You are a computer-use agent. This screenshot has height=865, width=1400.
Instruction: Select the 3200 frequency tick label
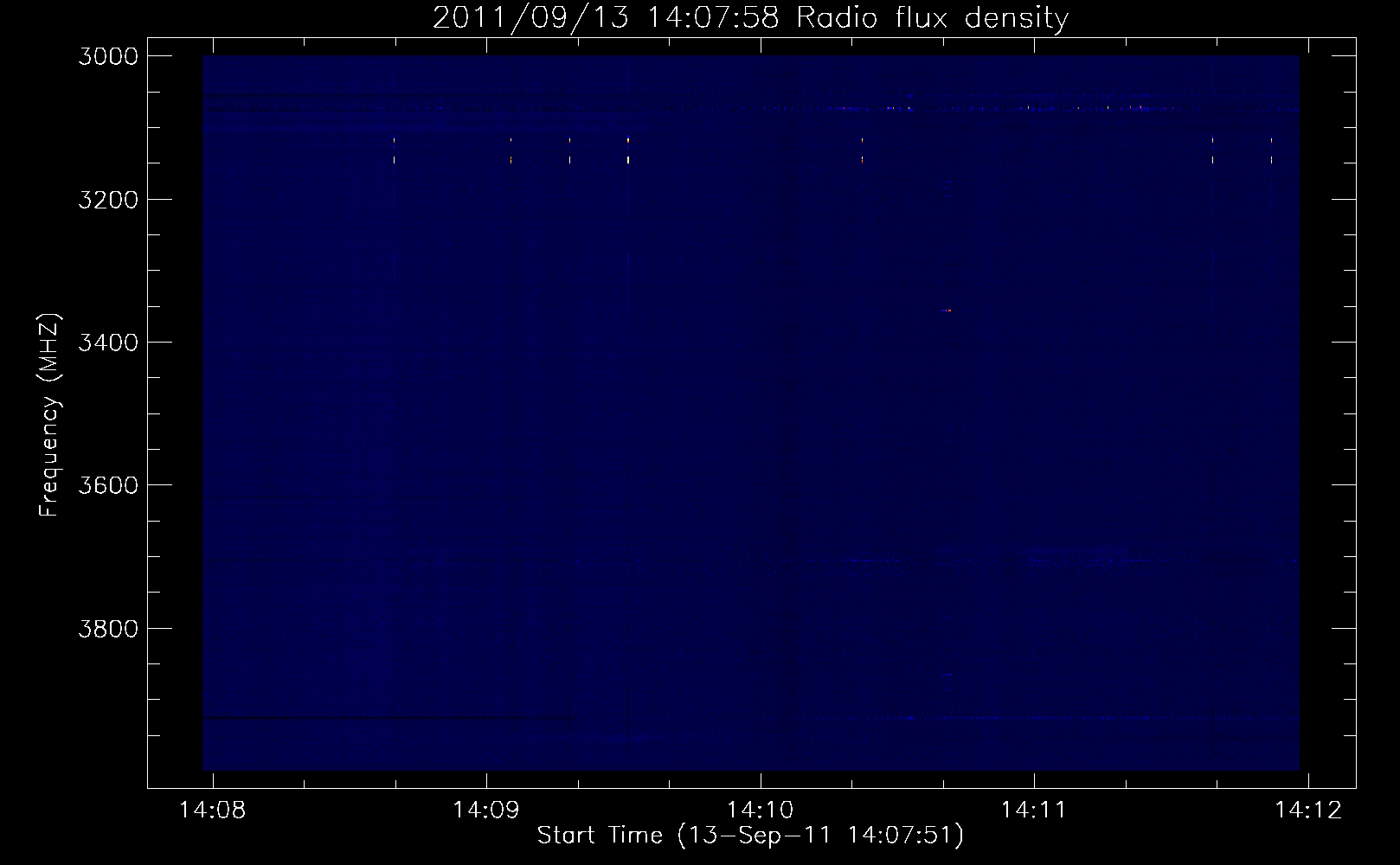point(108,200)
